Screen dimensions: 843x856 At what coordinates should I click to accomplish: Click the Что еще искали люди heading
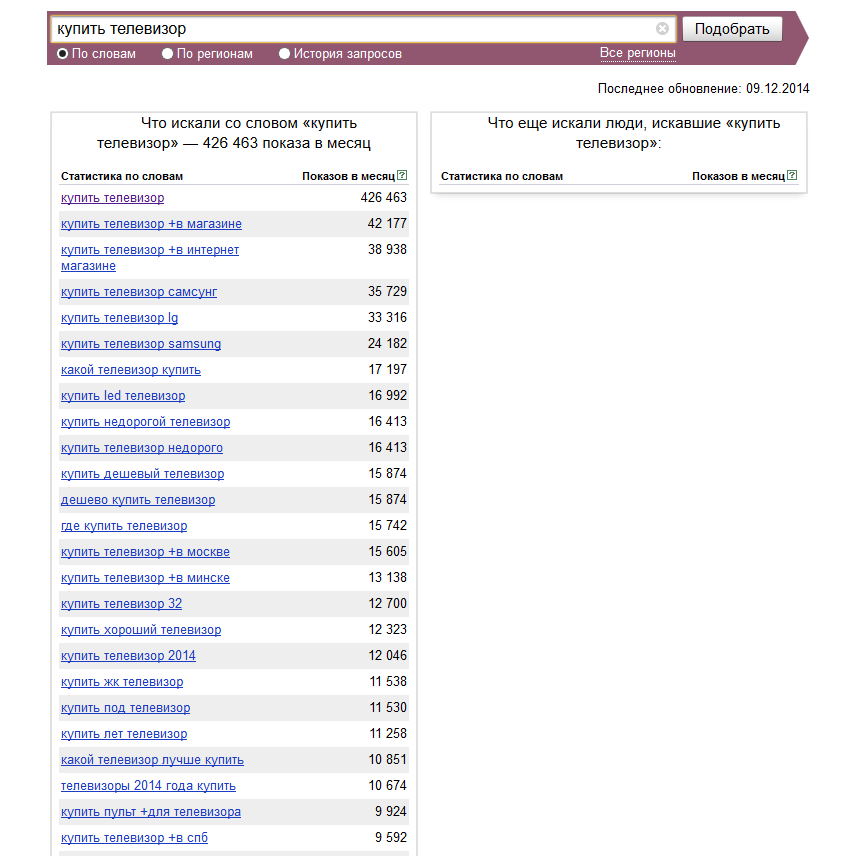(x=634, y=133)
